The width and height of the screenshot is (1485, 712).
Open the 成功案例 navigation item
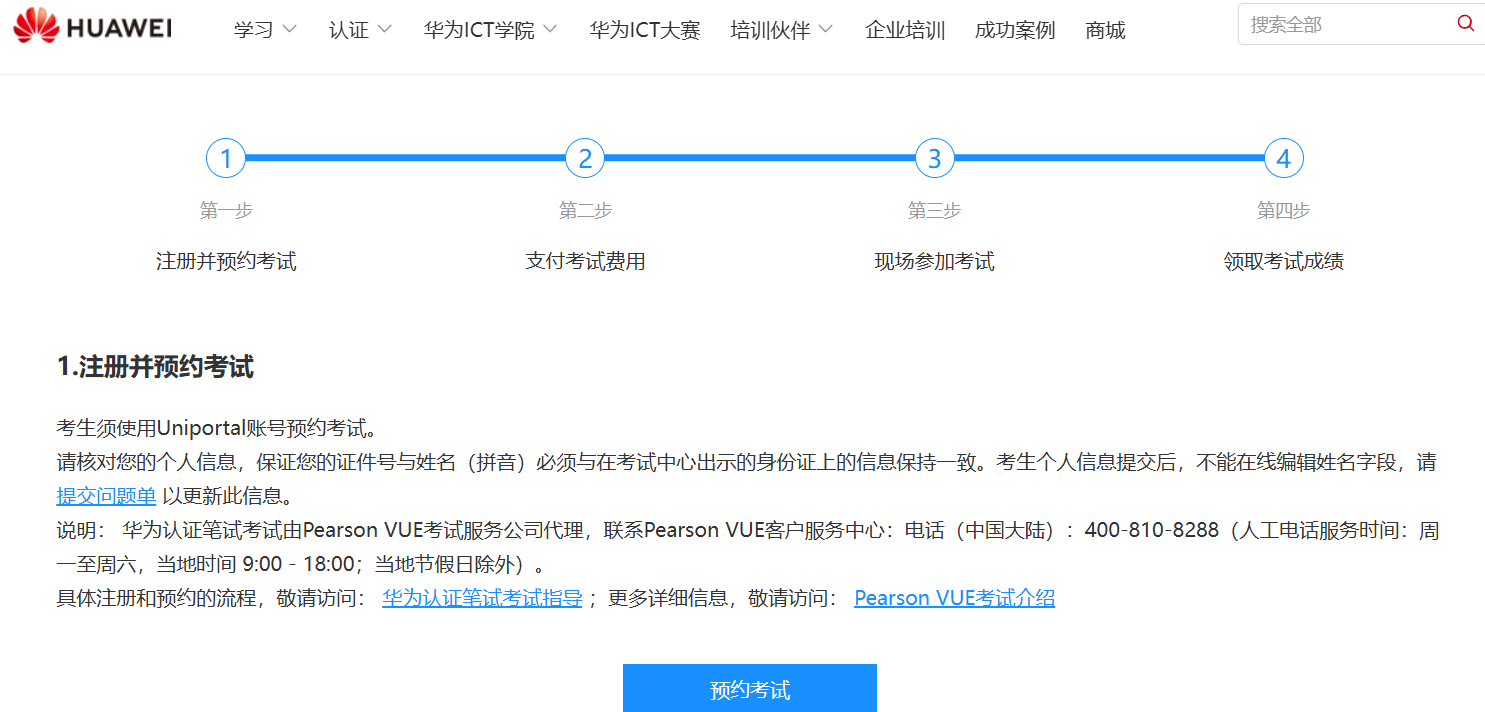[x=1014, y=30]
